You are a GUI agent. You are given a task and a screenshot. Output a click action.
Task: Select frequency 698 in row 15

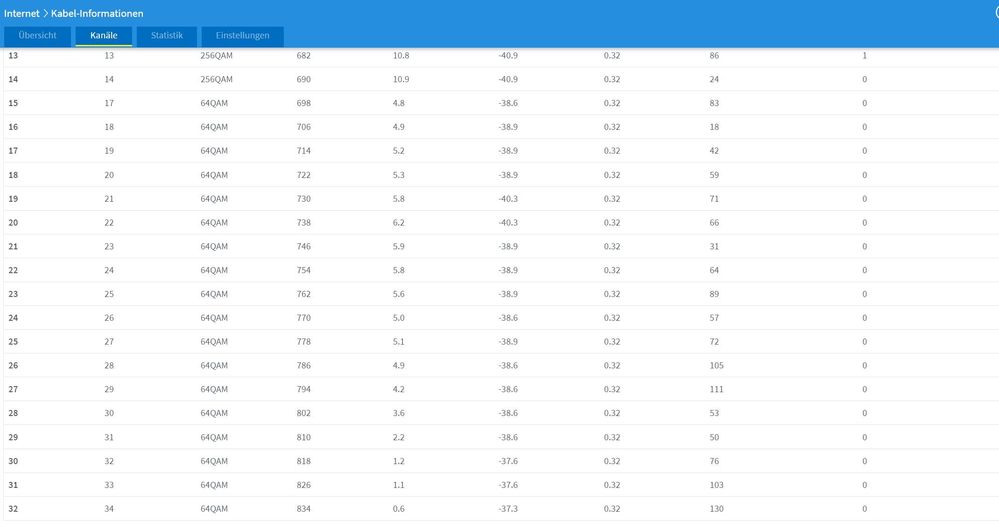(x=304, y=103)
